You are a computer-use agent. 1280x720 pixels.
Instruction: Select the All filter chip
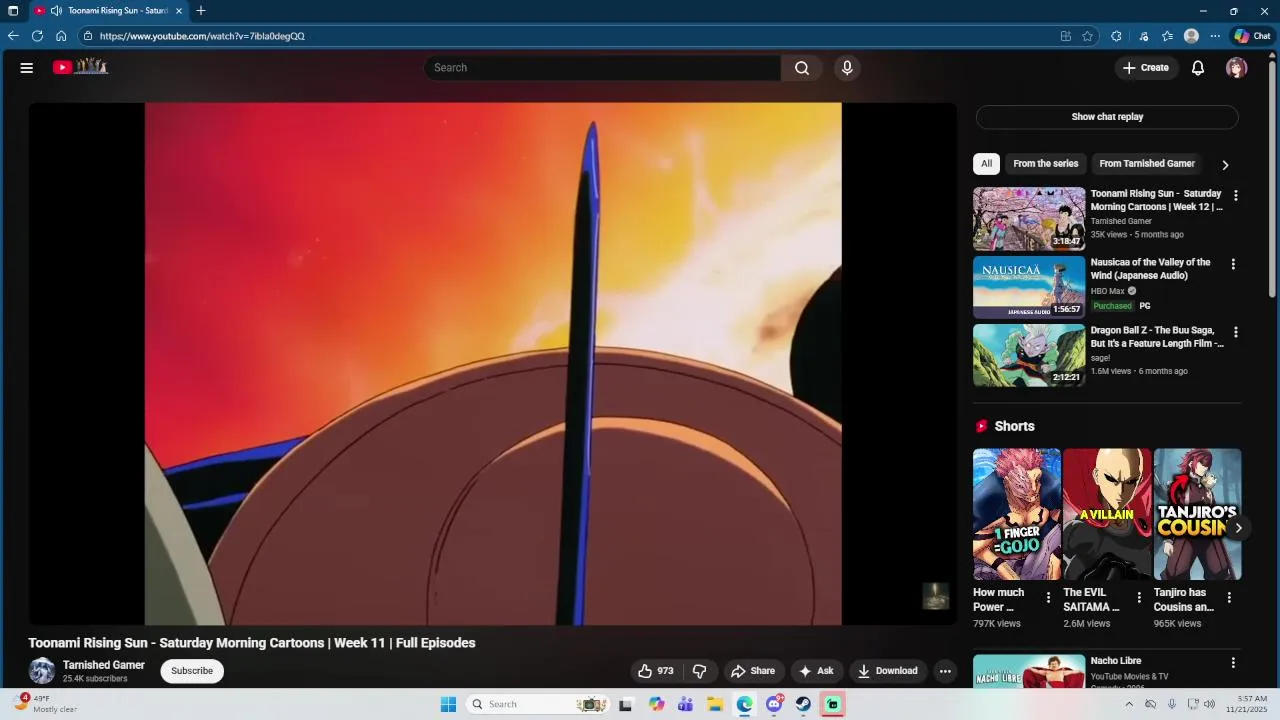986,164
